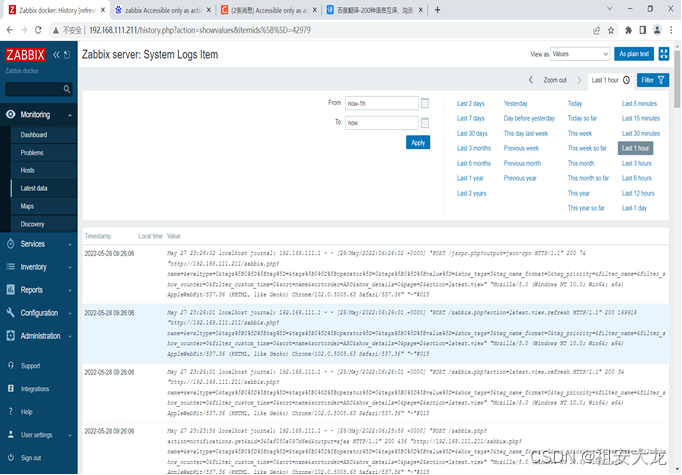Select Previous month range

tap(522, 164)
